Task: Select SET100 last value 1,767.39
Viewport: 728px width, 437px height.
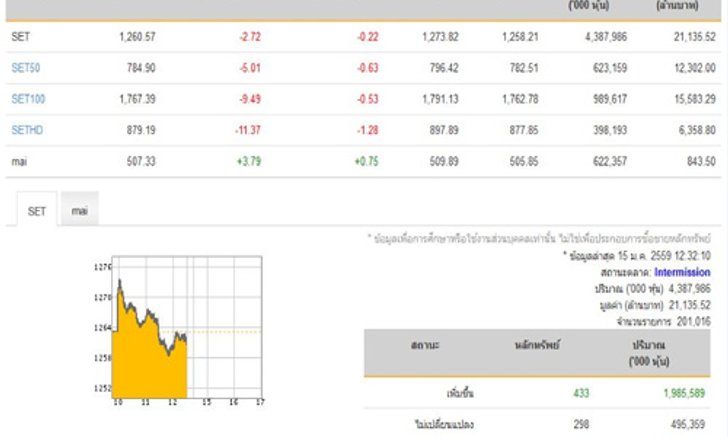Action: coord(137,99)
